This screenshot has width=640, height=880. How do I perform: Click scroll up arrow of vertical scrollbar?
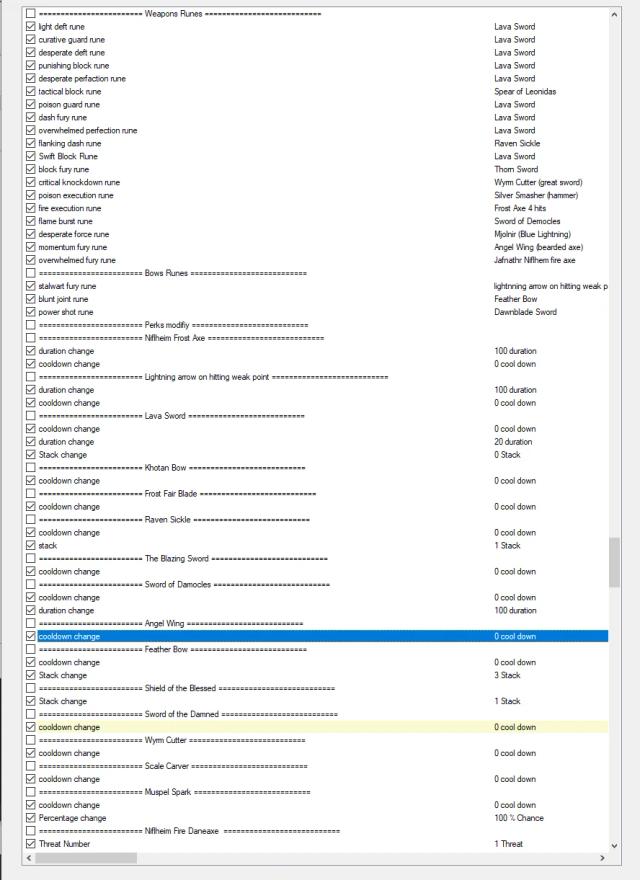coord(614,15)
